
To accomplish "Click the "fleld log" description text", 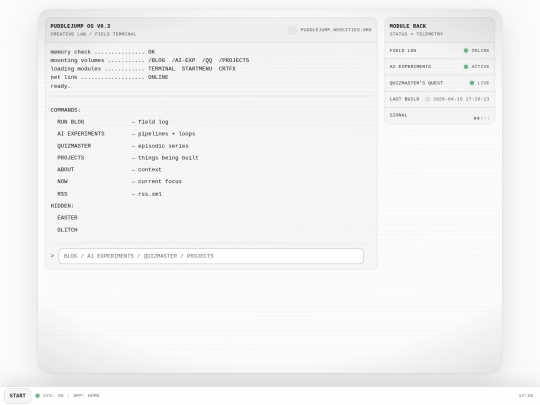I will (x=153, y=122).
